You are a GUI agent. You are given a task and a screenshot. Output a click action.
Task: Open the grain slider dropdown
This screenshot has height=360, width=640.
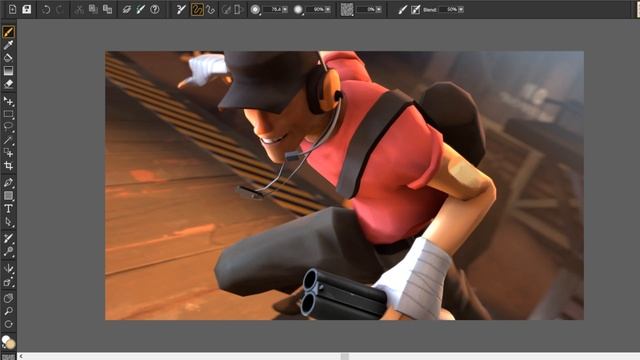point(379,9)
